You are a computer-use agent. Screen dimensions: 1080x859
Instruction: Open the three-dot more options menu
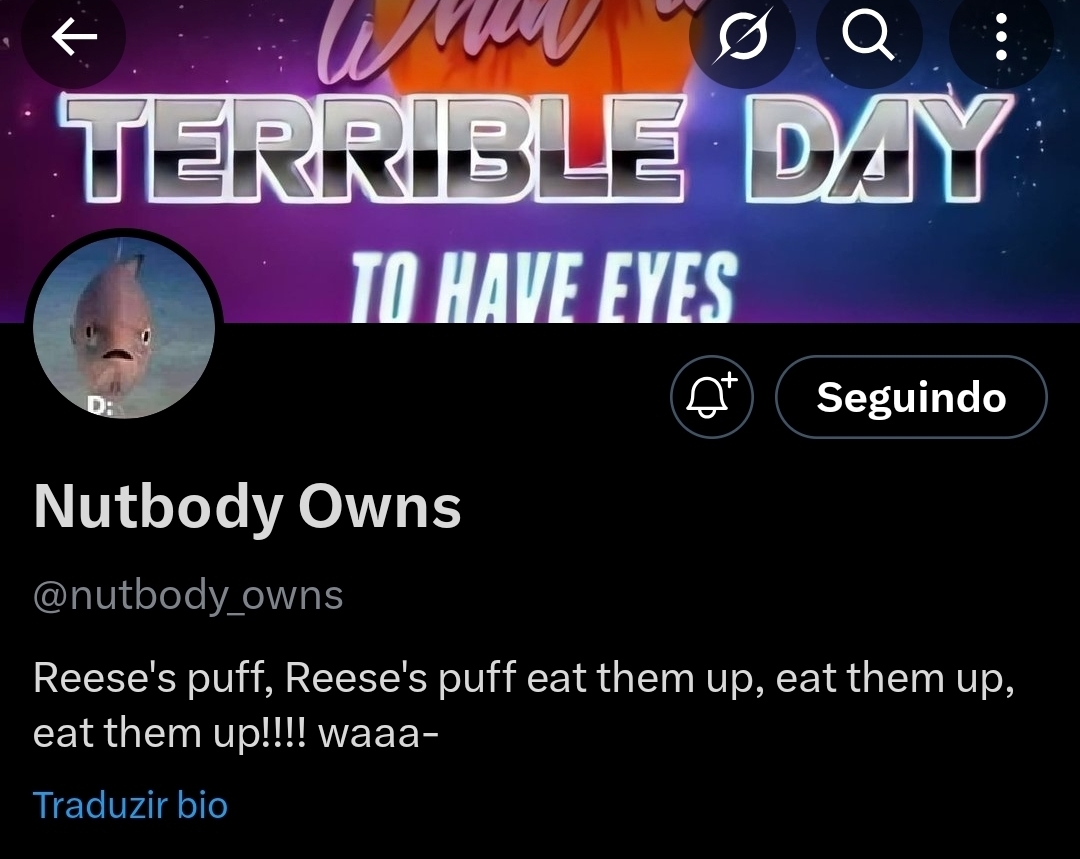pyautogui.click(x=1001, y=36)
